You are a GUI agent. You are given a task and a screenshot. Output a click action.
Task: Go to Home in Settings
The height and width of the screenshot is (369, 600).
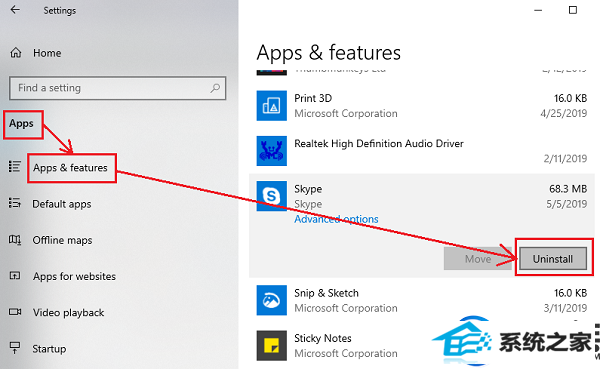47,53
